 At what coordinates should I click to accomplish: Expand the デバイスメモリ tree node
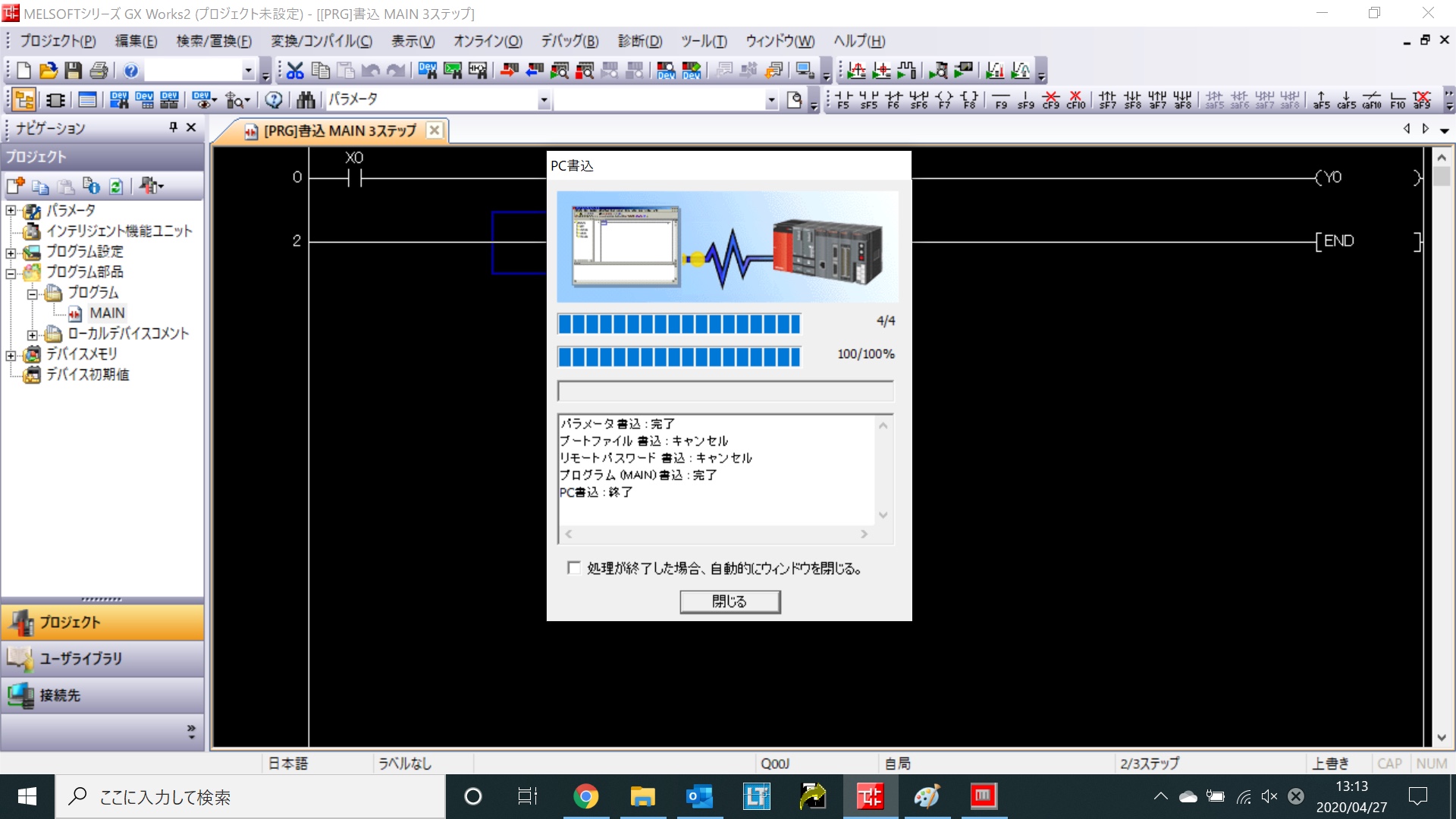point(11,355)
